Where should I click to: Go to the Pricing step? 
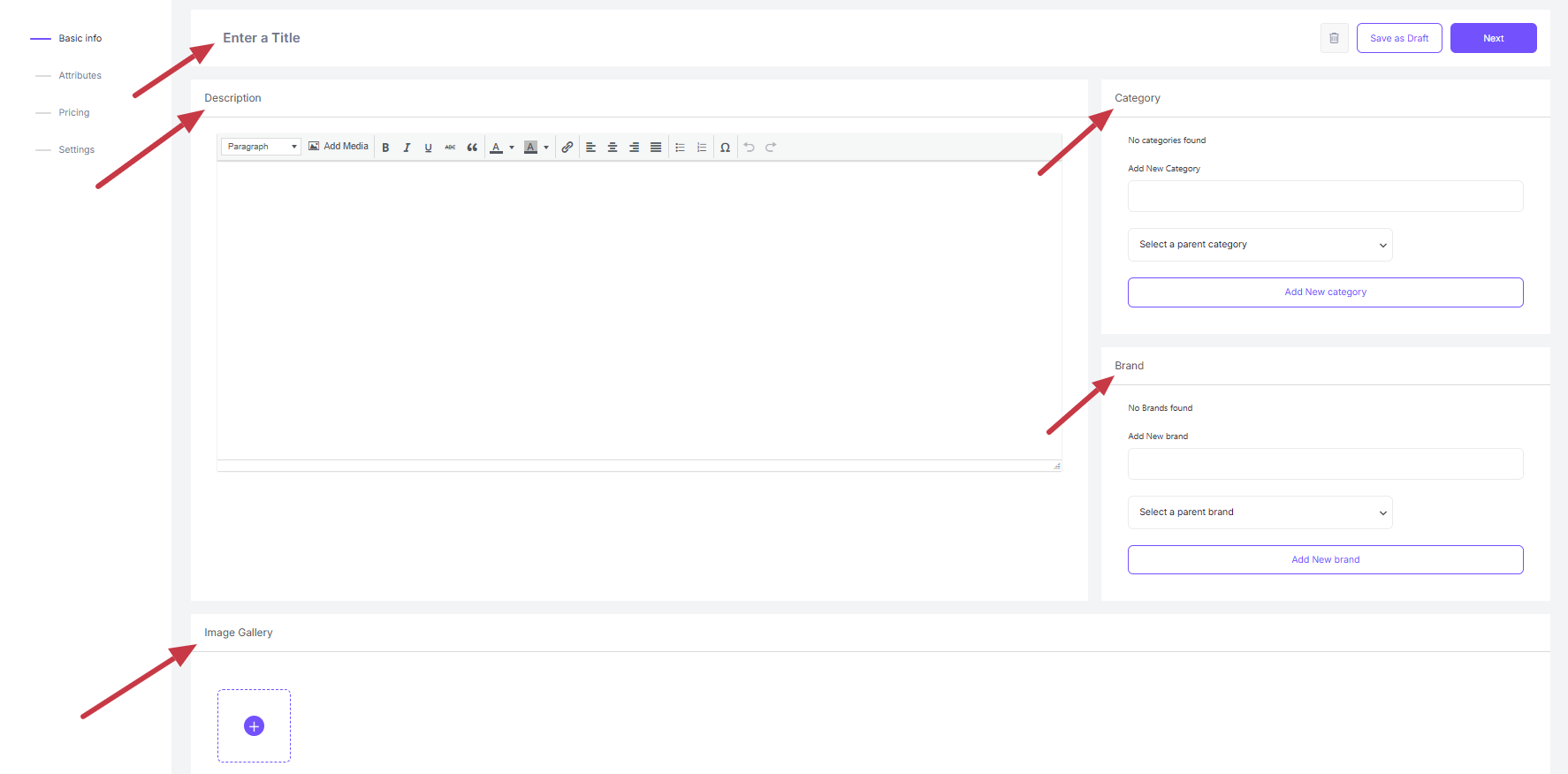pos(74,113)
